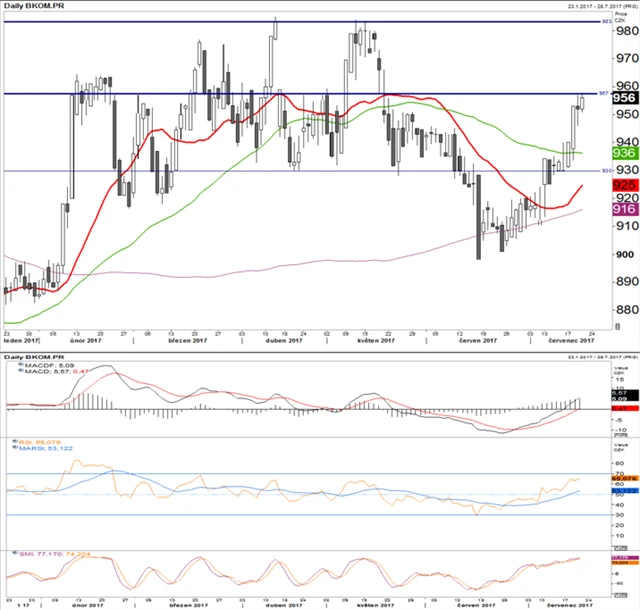This screenshot has height=610, width=640.
Task: Select the black 956 last-price tag
Action: click(x=624, y=98)
